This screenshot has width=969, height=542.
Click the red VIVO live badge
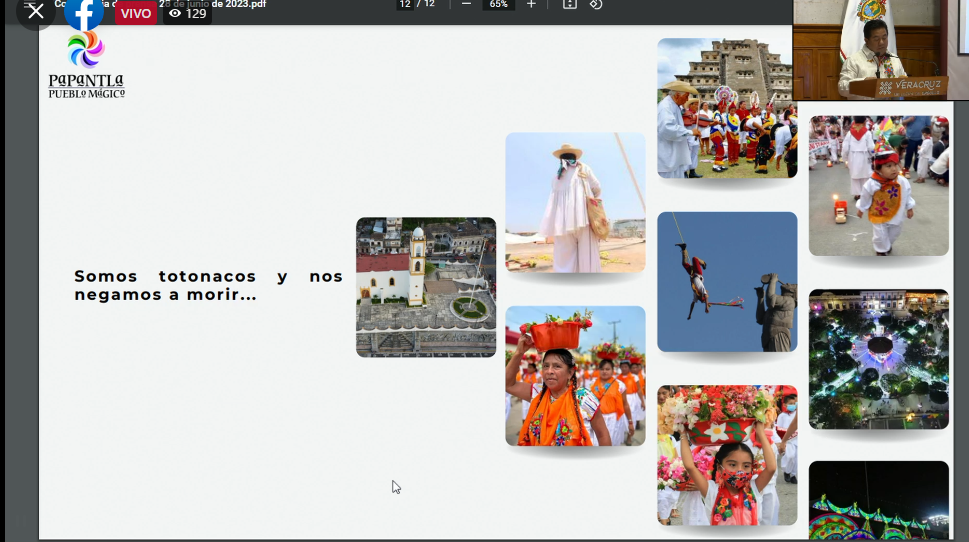135,14
